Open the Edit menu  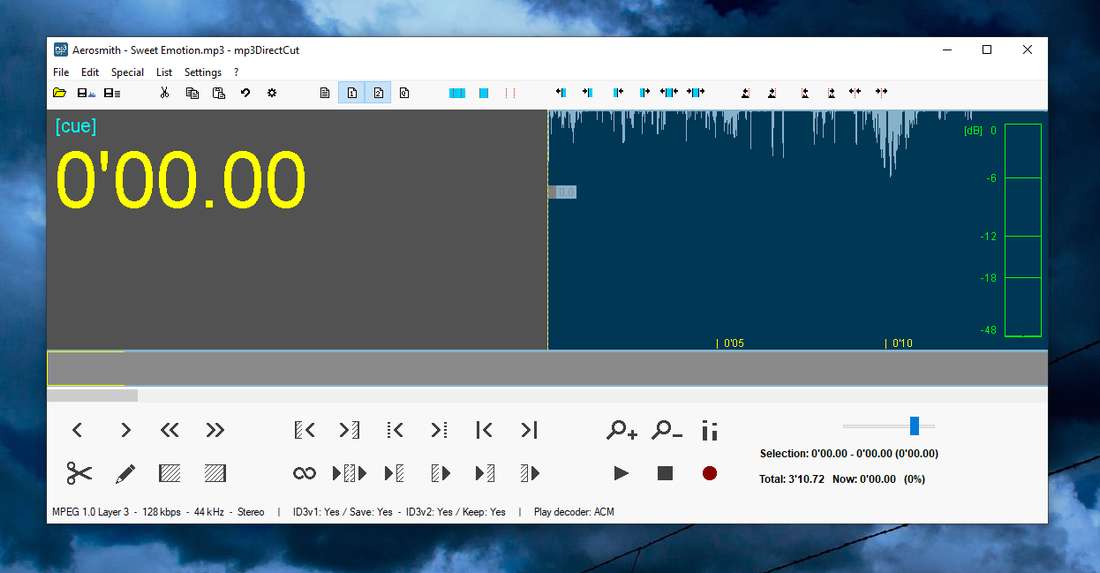pyautogui.click(x=90, y=72)
